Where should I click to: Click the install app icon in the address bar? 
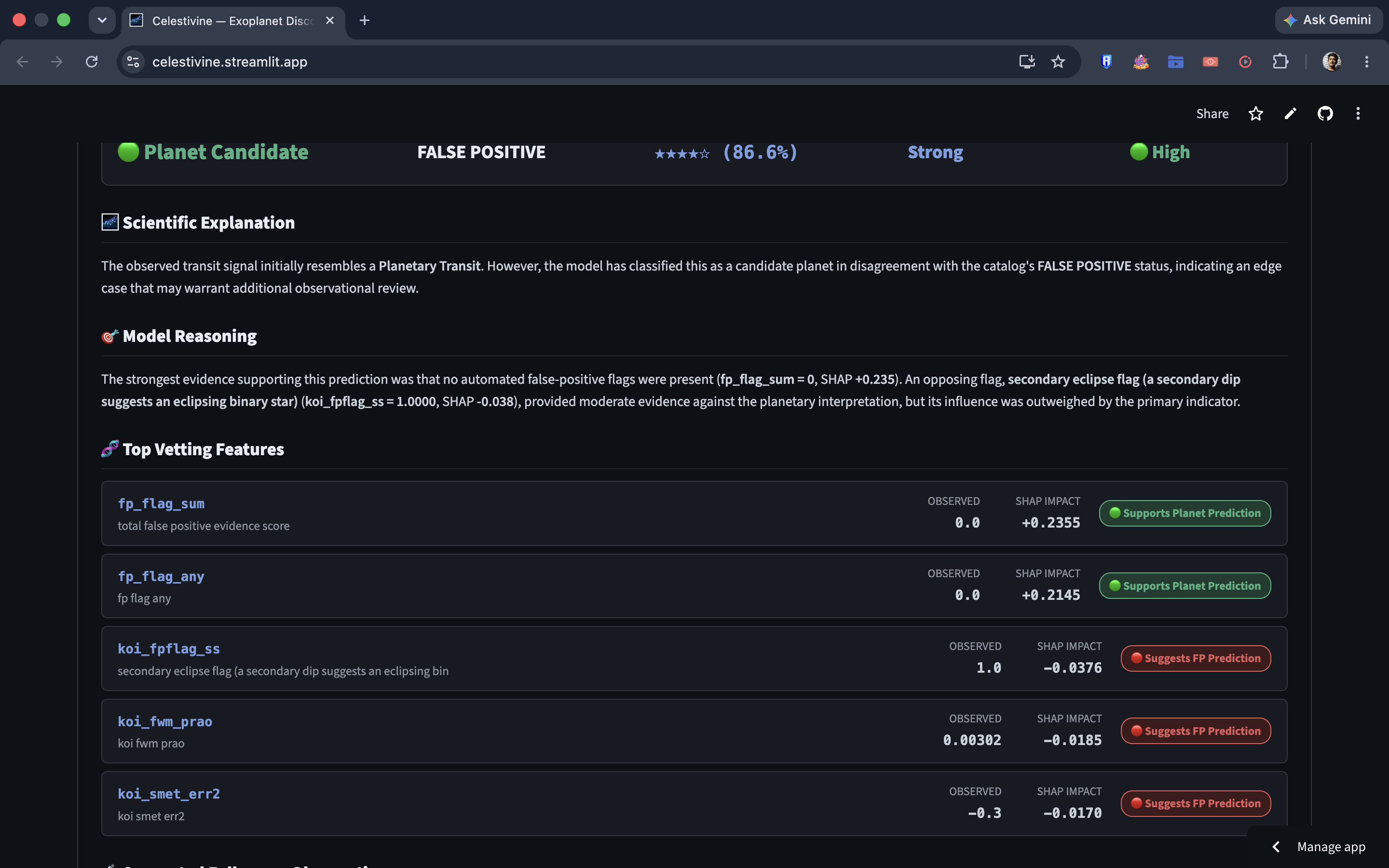tap(1027, 61)
